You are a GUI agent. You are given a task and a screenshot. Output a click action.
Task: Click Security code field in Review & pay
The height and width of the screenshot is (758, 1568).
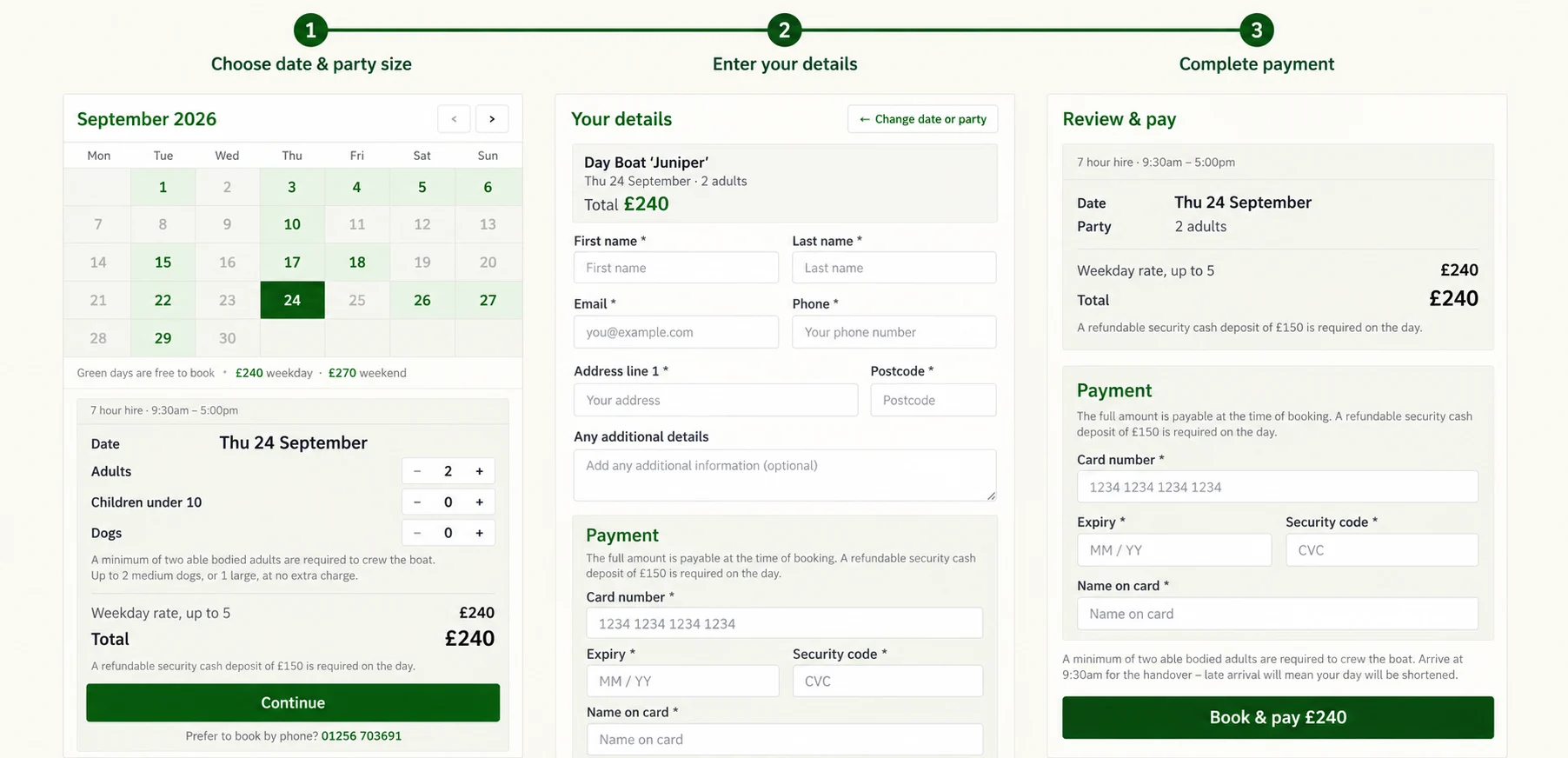point(1382,550)
